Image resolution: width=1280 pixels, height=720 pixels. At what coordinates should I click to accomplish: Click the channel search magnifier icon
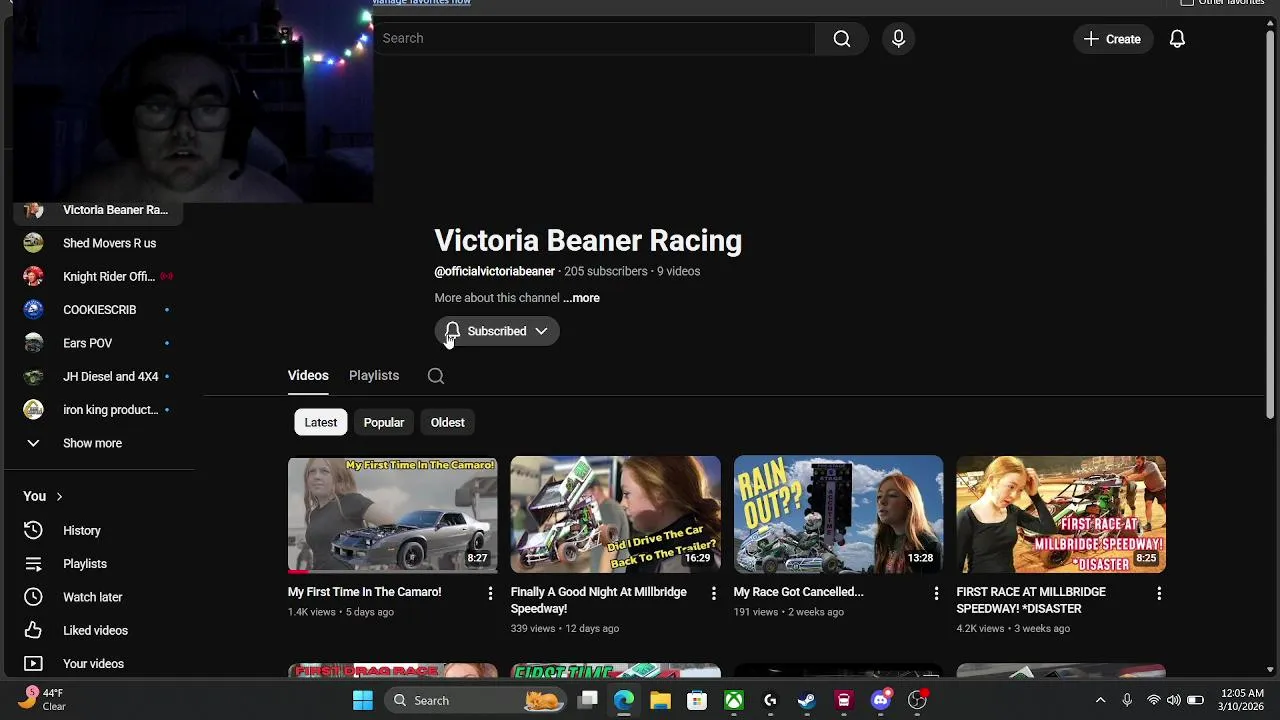pyautogui.click(x=436, y=376)
